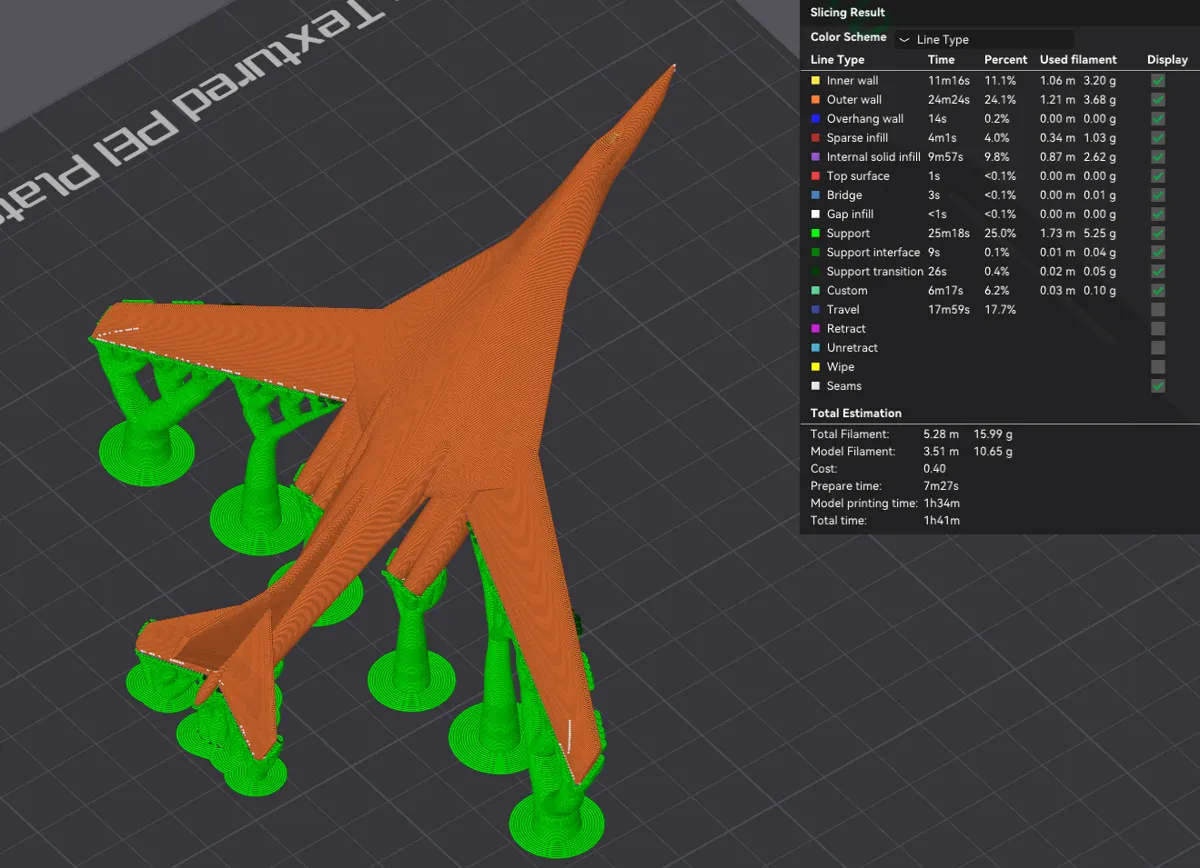Click the Display column header
The image size is (1200, 868).
point(1167,60)
